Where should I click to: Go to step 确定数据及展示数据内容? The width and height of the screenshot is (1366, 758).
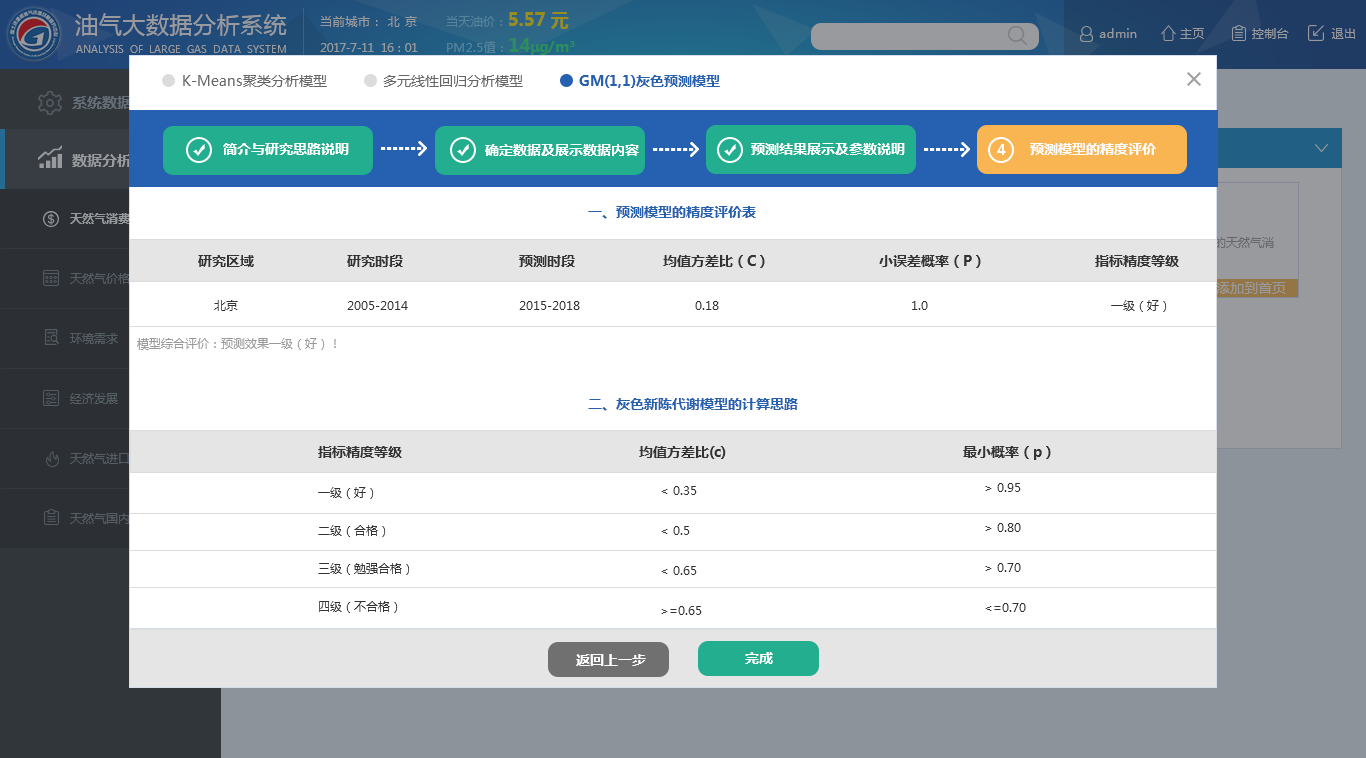point(540,150)
